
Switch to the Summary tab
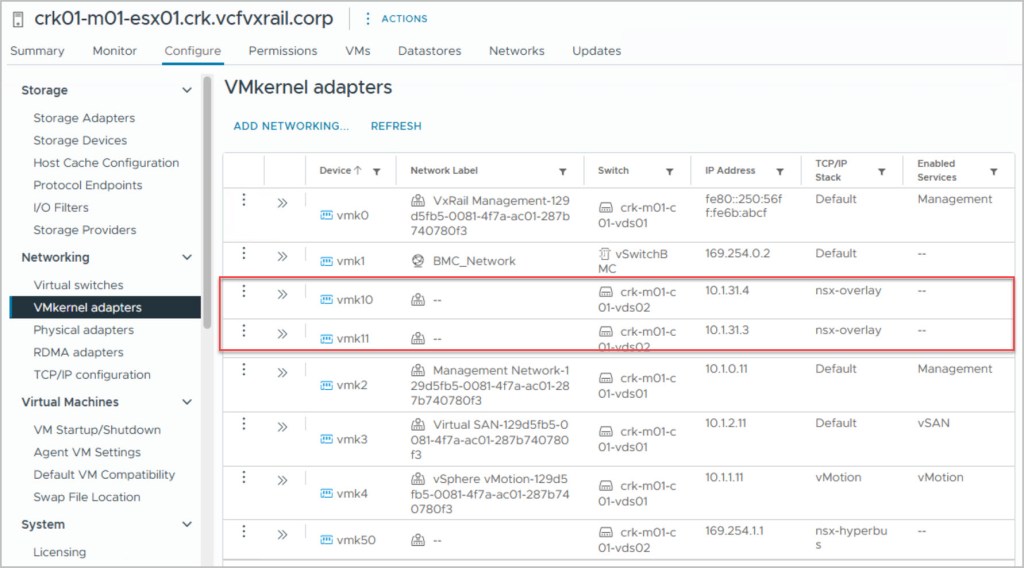click(x=37, y=51)
